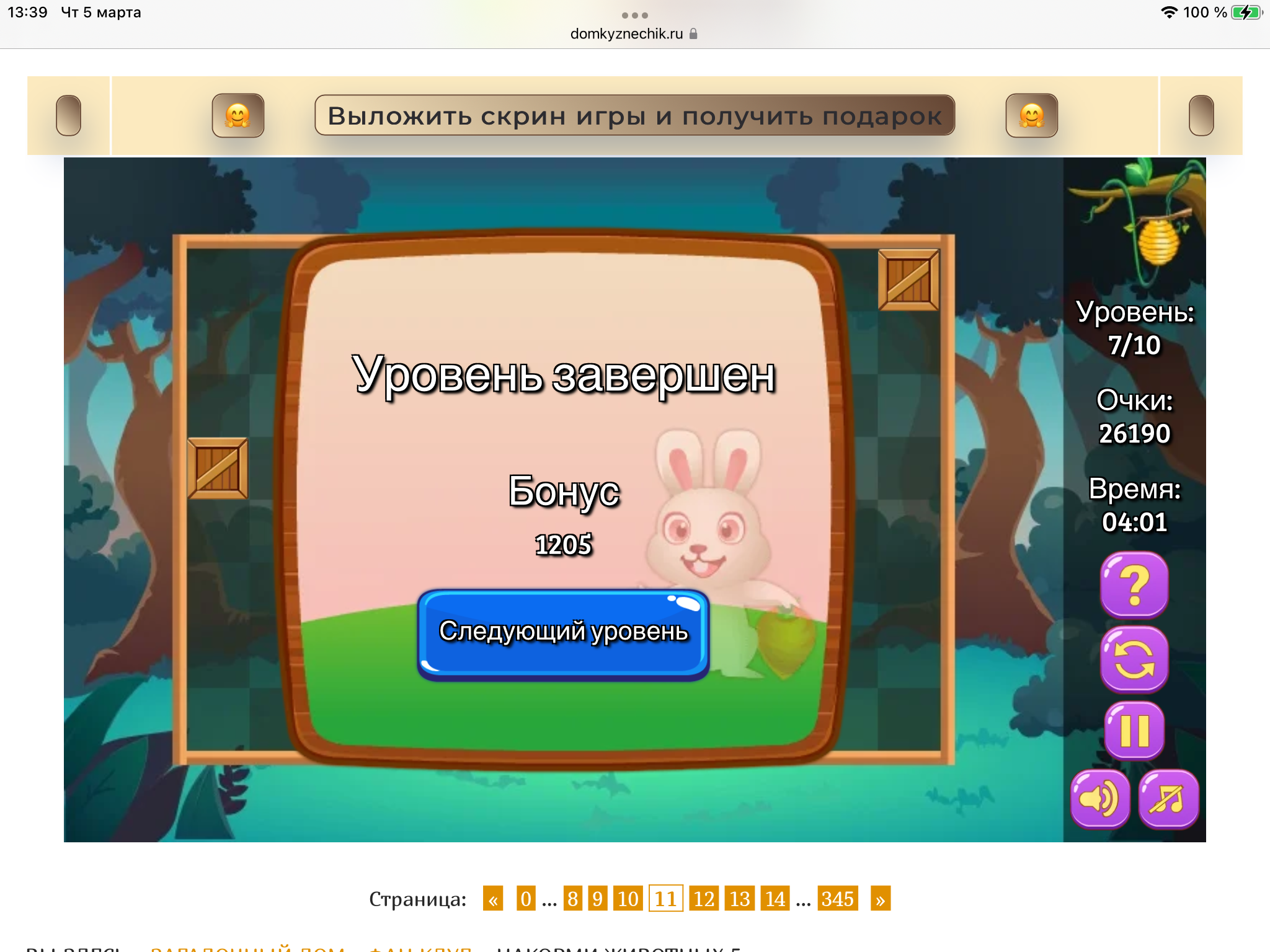Click the blue Следующий уровень button
The image size is (1270, 952).
point(563,633)
